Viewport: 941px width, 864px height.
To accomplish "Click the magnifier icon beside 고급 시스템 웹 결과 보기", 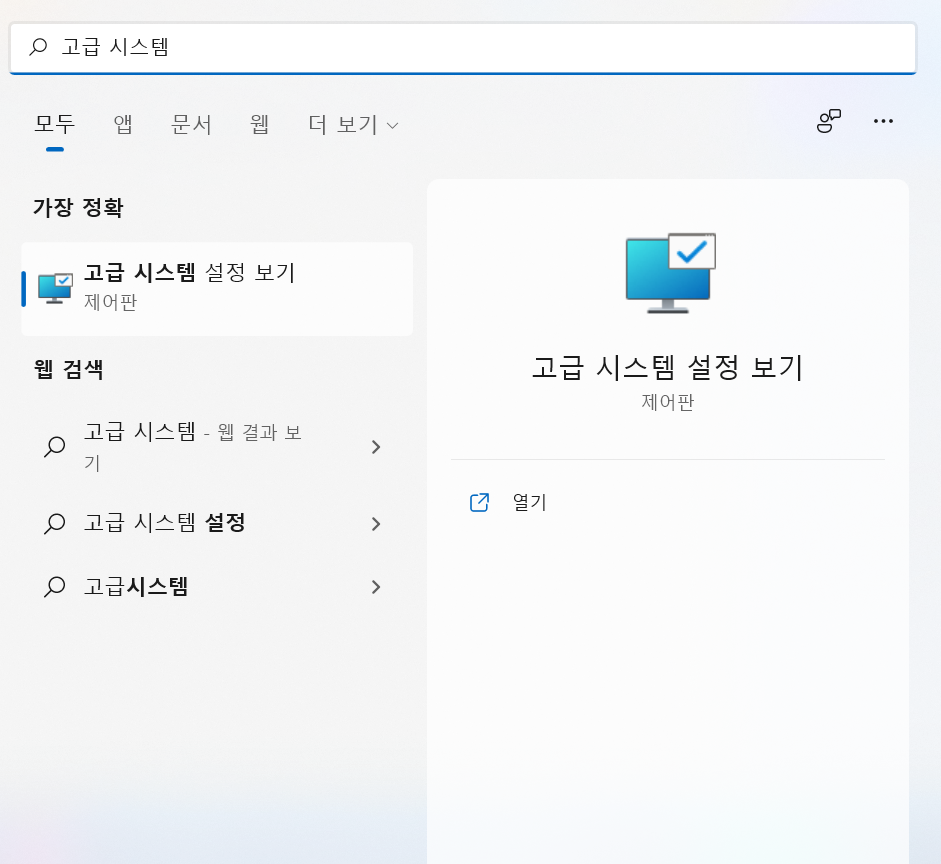I will 53,447.
